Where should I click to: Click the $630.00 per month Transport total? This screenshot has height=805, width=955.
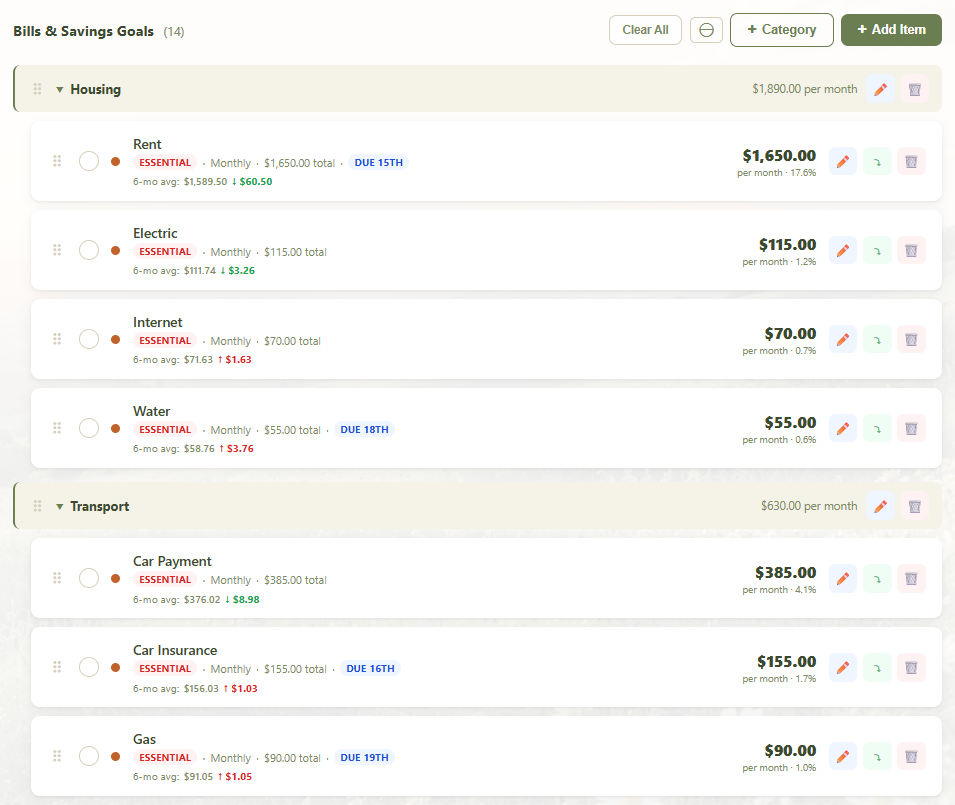coord(809,506)
